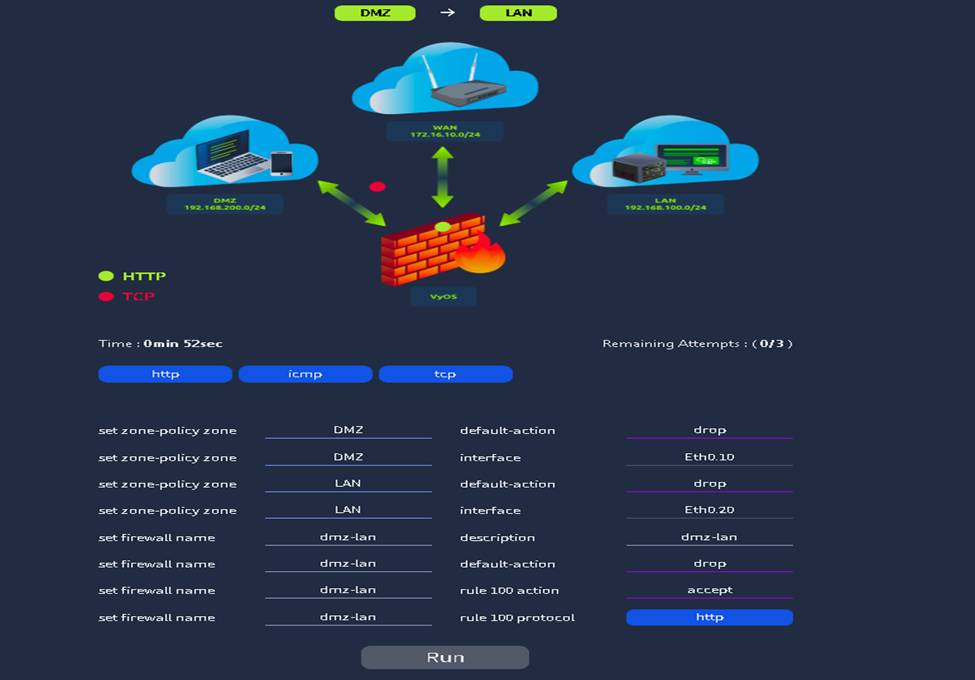
Task: Click the green HTTP legend dot
Action: [x=106, y=275]
